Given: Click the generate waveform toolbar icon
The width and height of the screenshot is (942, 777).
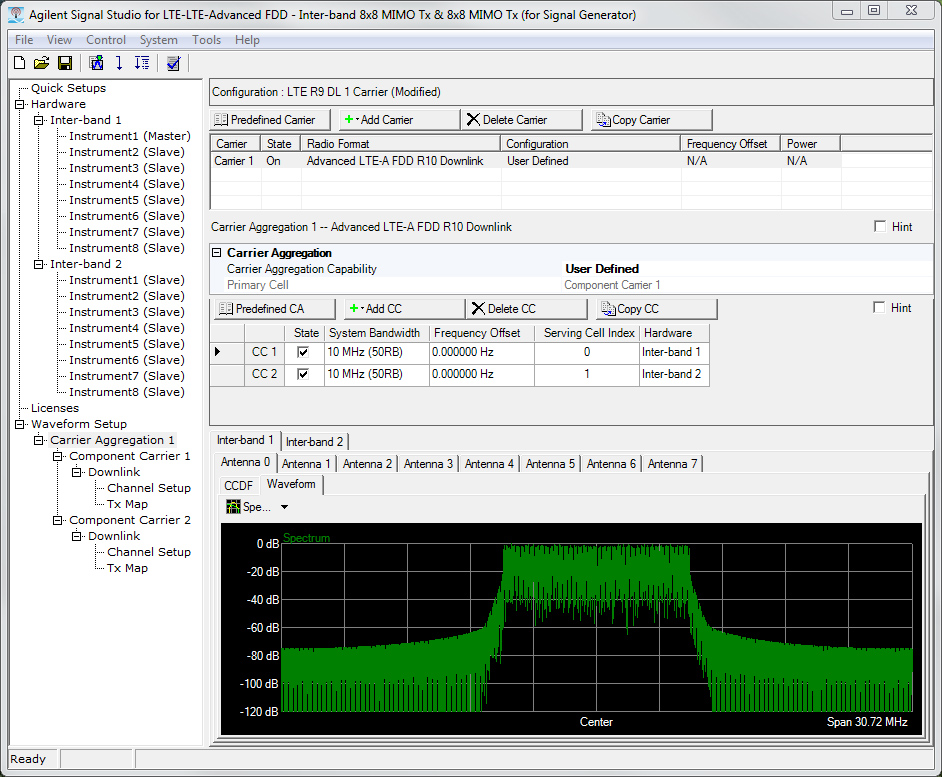Looking at the screenshot, I should [x=96, y=64].
